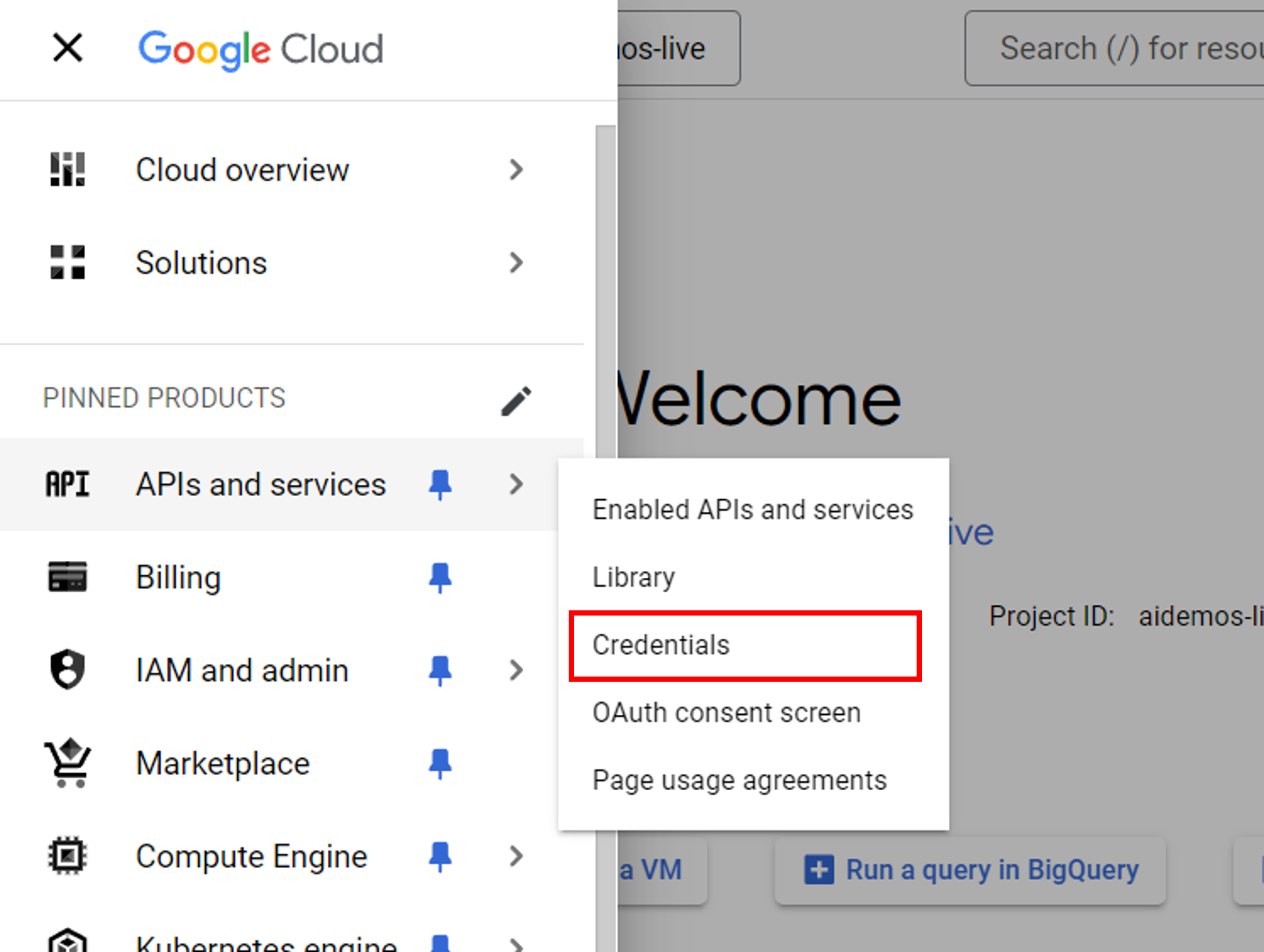Expand the APIs and services chevron
1264x952 pixels.
(x=516, y=485)
